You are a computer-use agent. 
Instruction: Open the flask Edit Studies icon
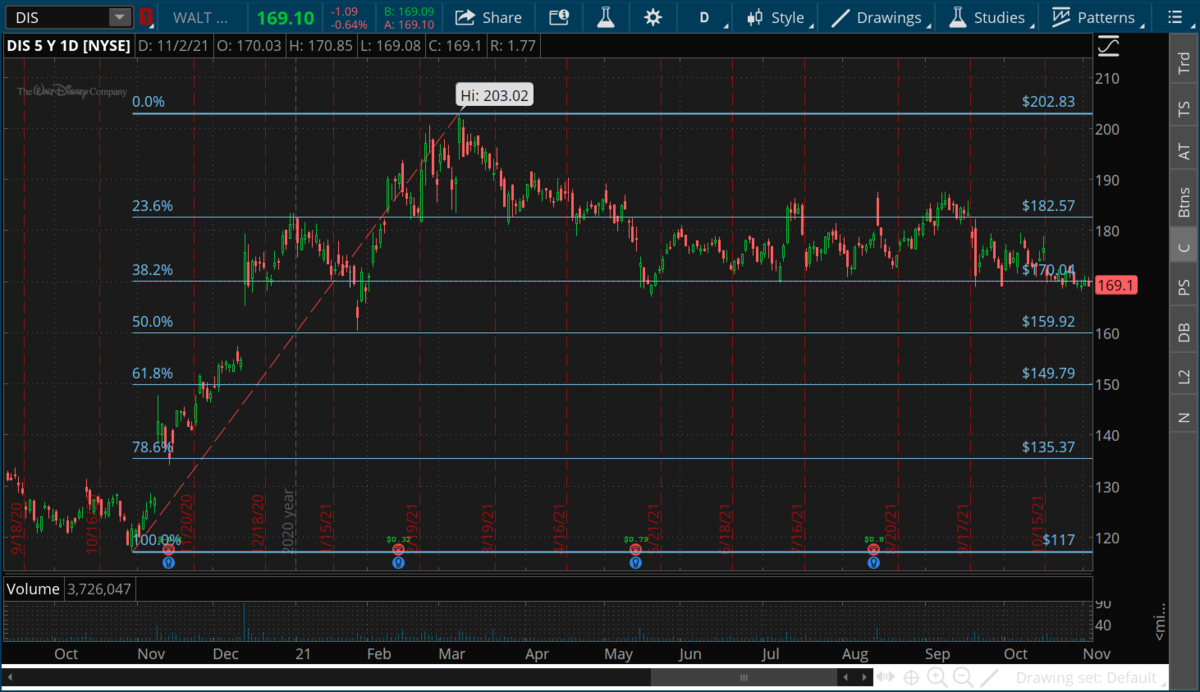pos(605,18)
